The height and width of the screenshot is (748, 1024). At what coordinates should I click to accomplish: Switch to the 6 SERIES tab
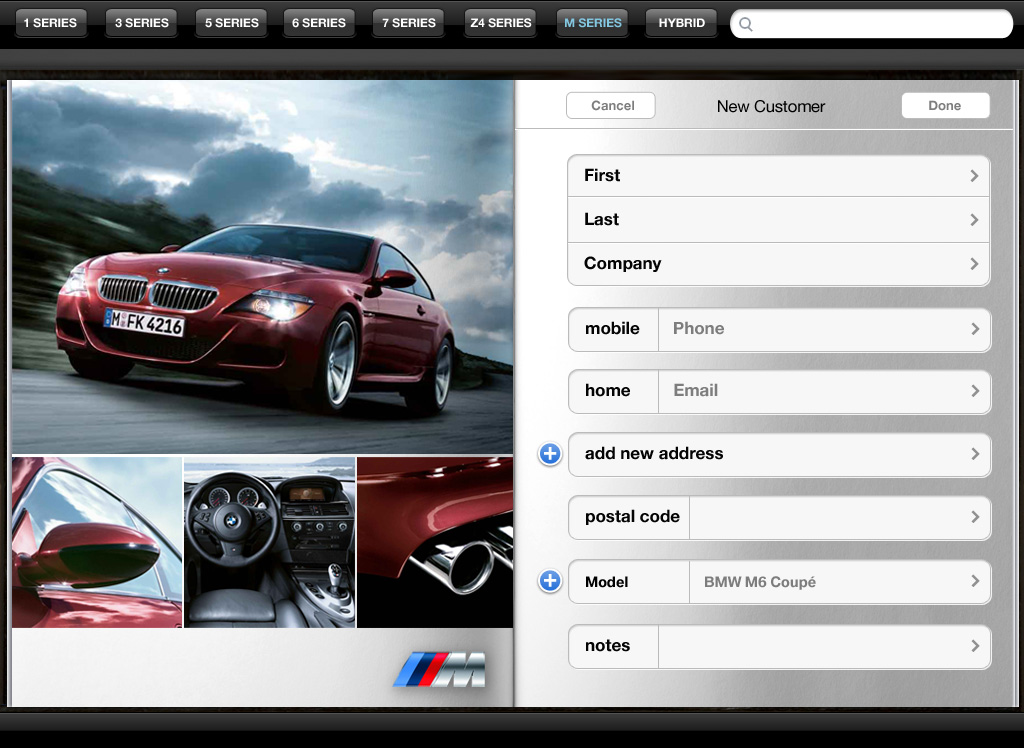(319, 23)
